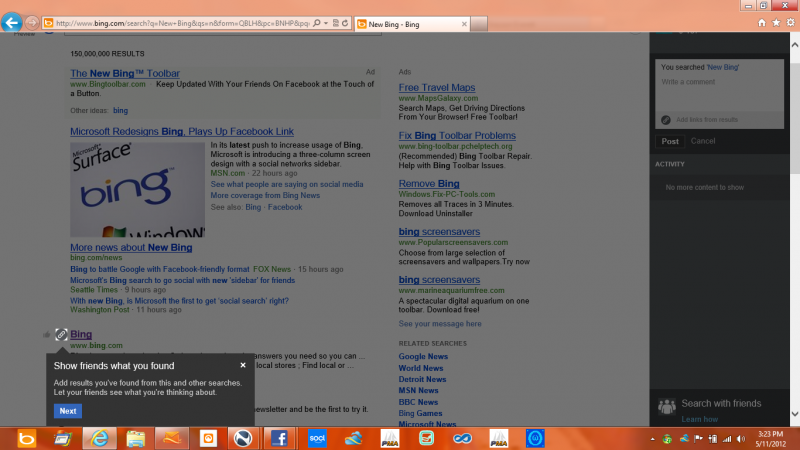
Task: Open the 'Fix Bing Toolbar Problems' ad
Action: click(457, 136)
